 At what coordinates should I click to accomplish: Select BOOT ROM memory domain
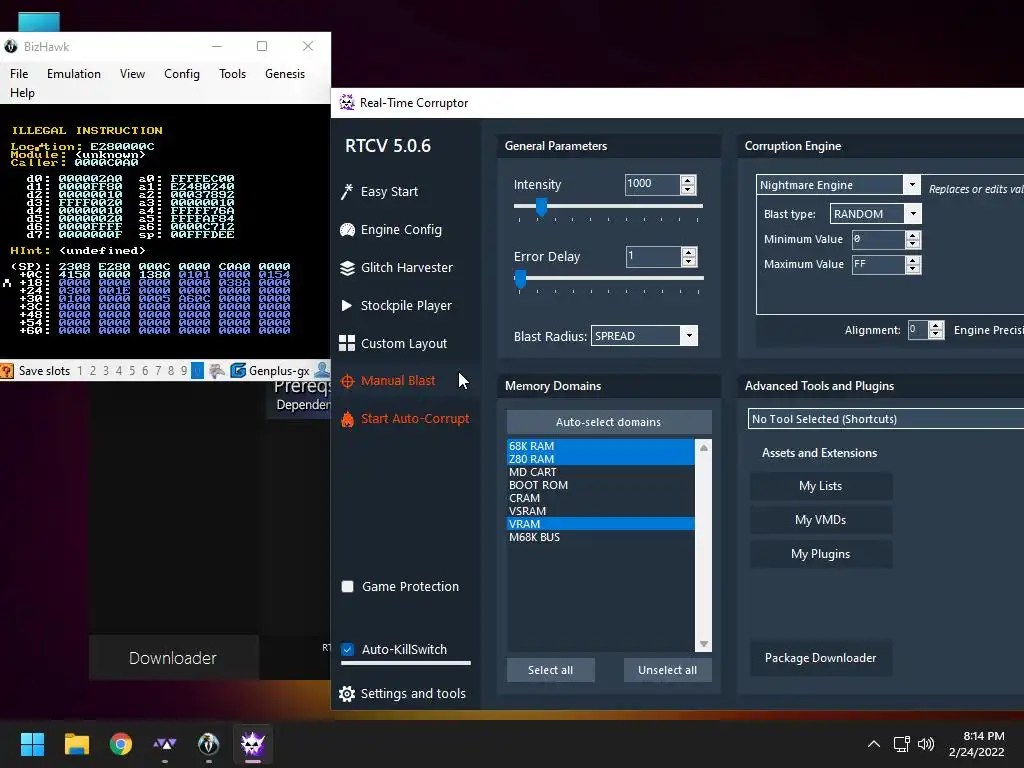tap(600, 485)
